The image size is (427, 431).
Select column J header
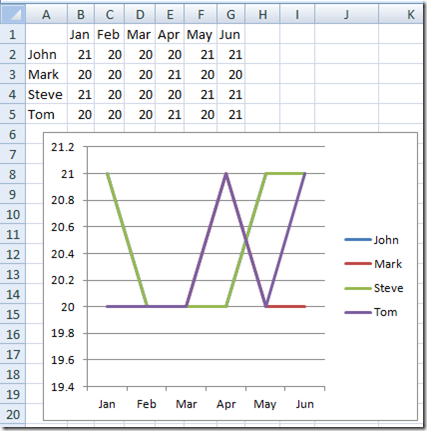[346, 14]
